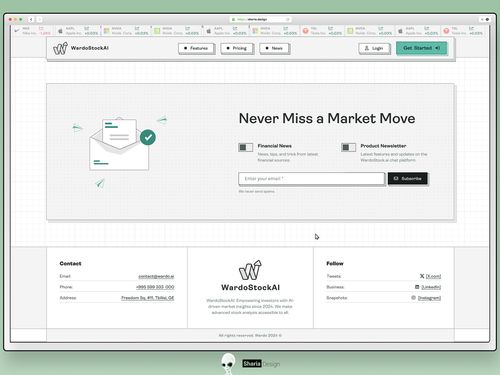Open the contact email address link
Screen dimensions: 500x375
[156, 276]
